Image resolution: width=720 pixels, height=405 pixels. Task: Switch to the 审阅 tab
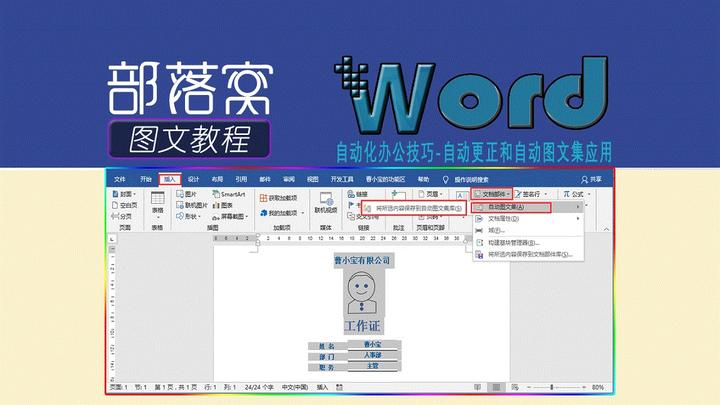pyautogui.click(x=289, y=179)
